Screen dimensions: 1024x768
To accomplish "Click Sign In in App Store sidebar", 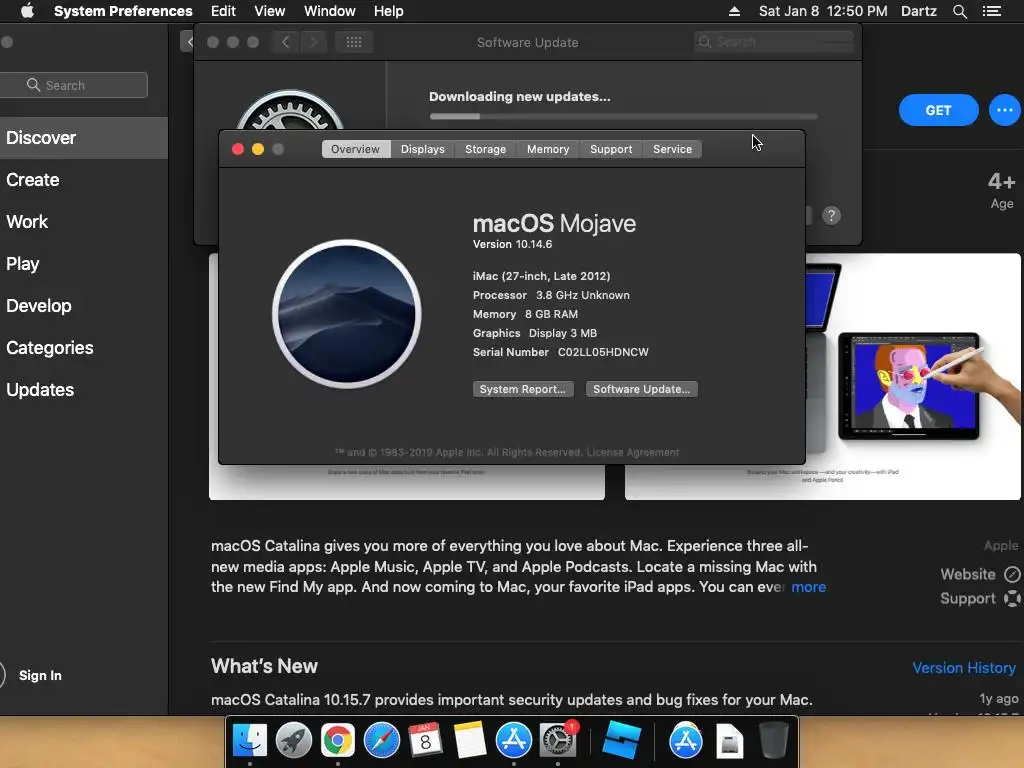I will (40, 675).
